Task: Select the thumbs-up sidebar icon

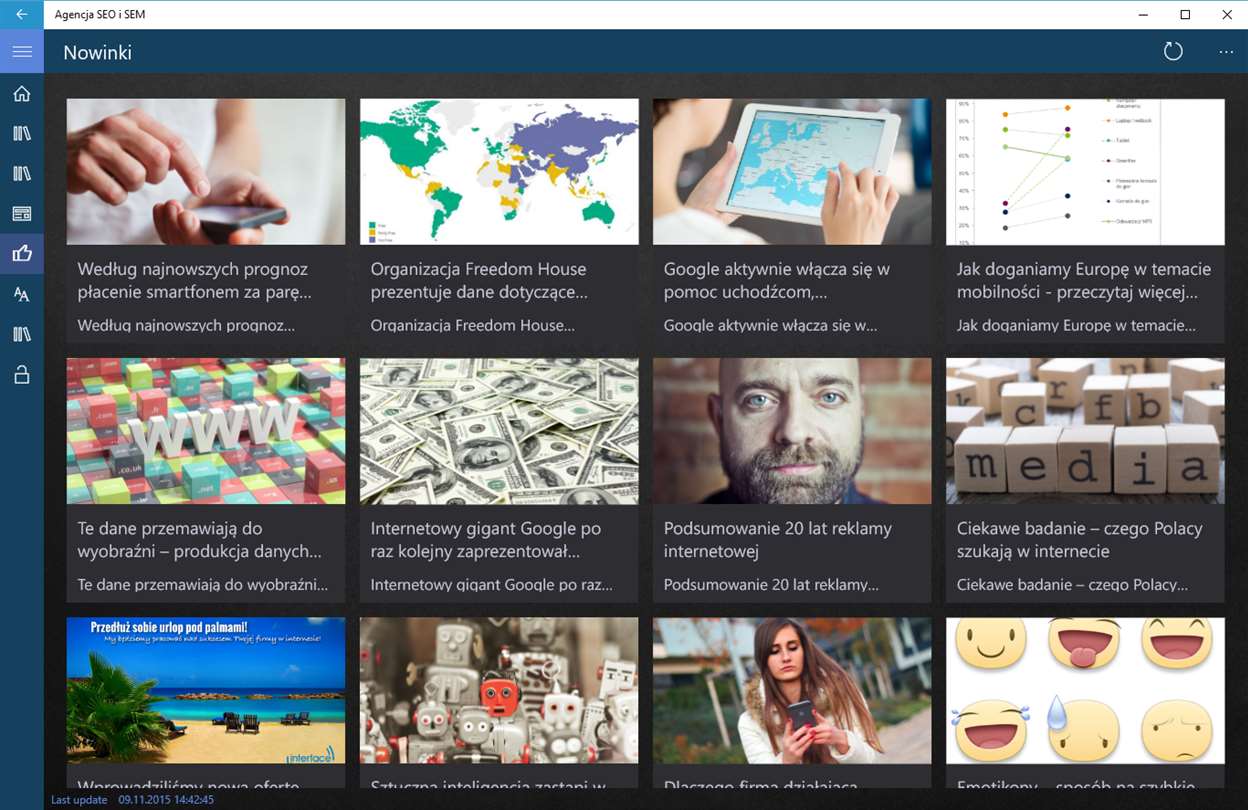Action: click(x=22, y=254)
